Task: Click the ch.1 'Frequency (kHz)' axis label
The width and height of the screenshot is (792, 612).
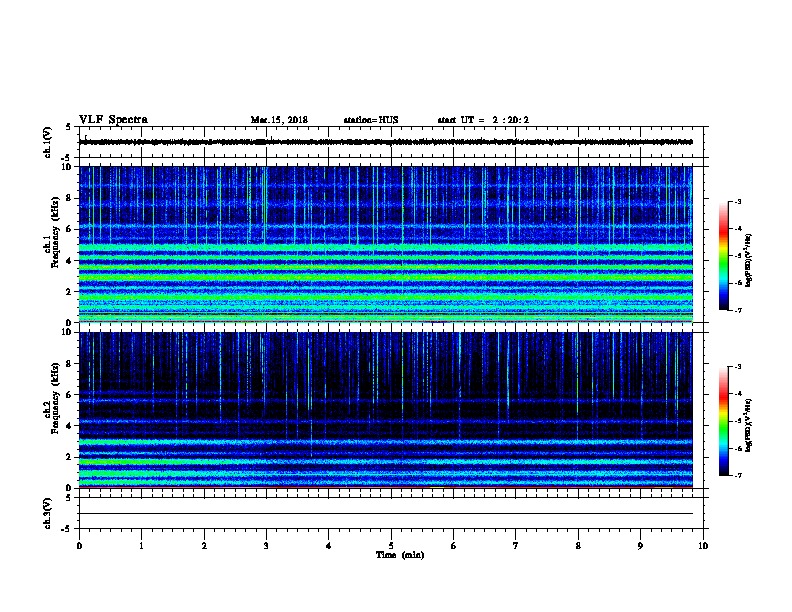Action: (55, 232)
